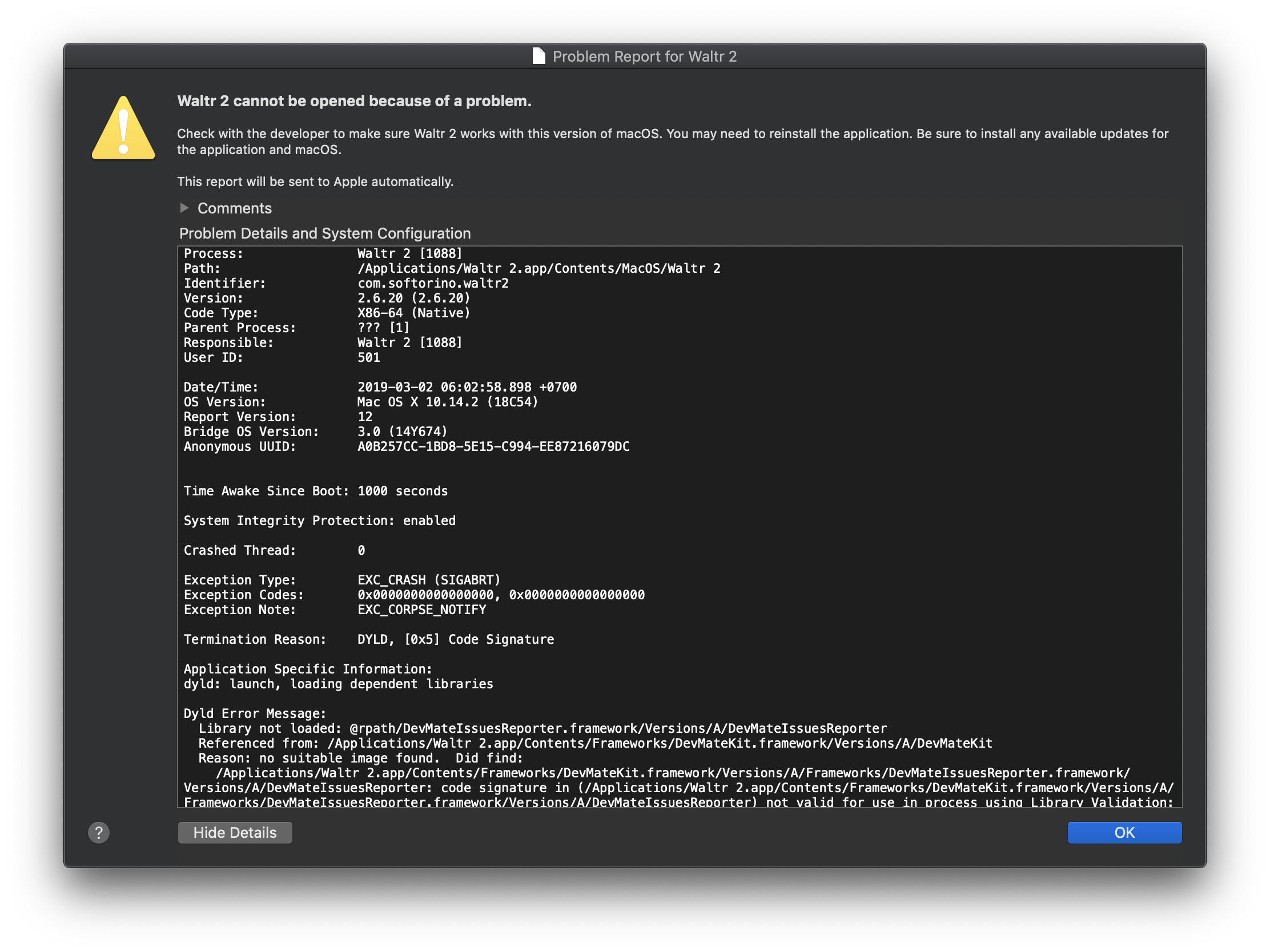Click the Dyld Error Message heading
The height and width of the screenshot is (952, 1270).
254,713
